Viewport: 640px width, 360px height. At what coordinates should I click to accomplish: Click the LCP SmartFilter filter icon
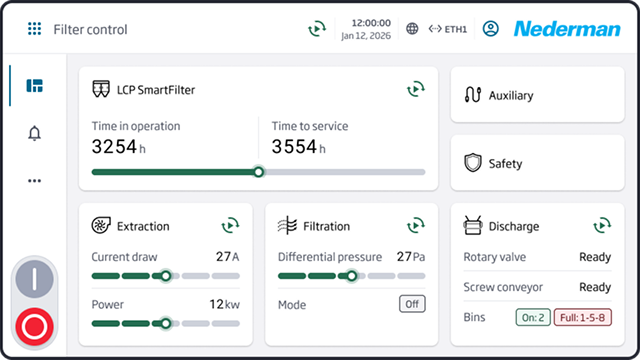click(x=101, y=89)
